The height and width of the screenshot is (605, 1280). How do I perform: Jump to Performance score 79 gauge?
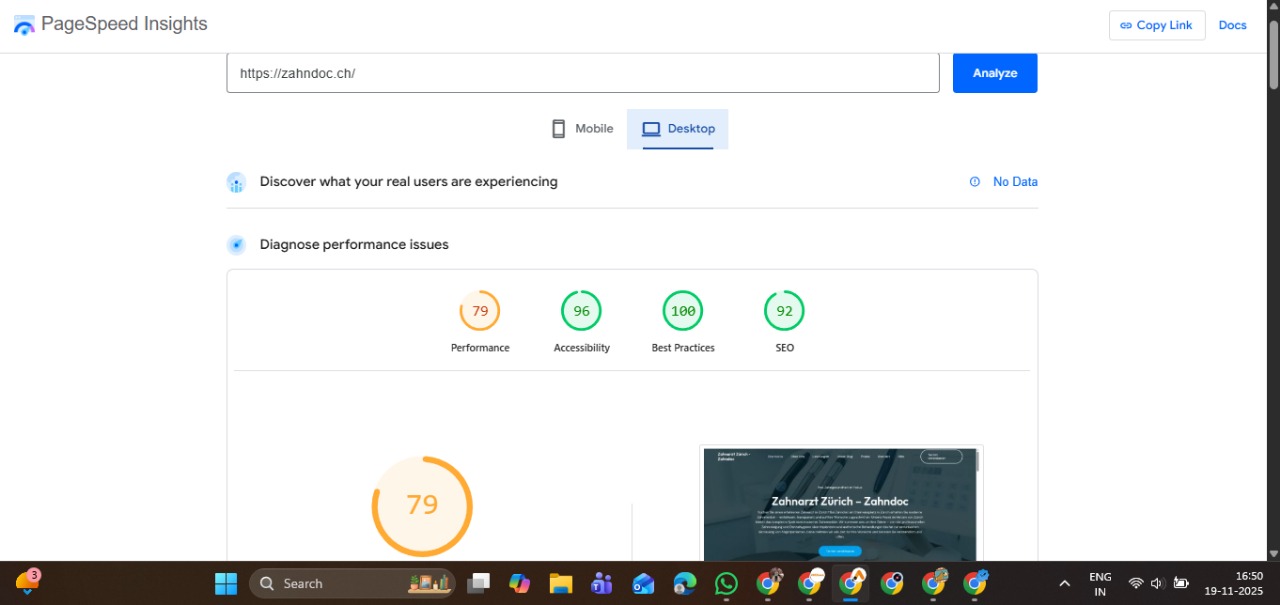tap(480, 311)
